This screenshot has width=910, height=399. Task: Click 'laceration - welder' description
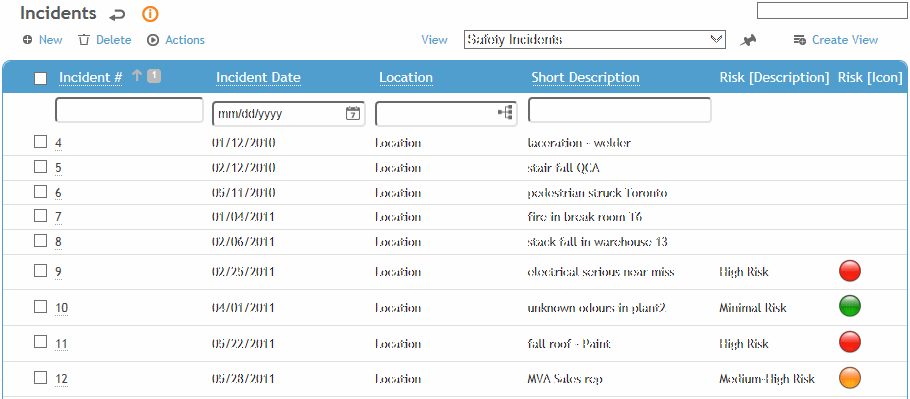tap(579, 143)
